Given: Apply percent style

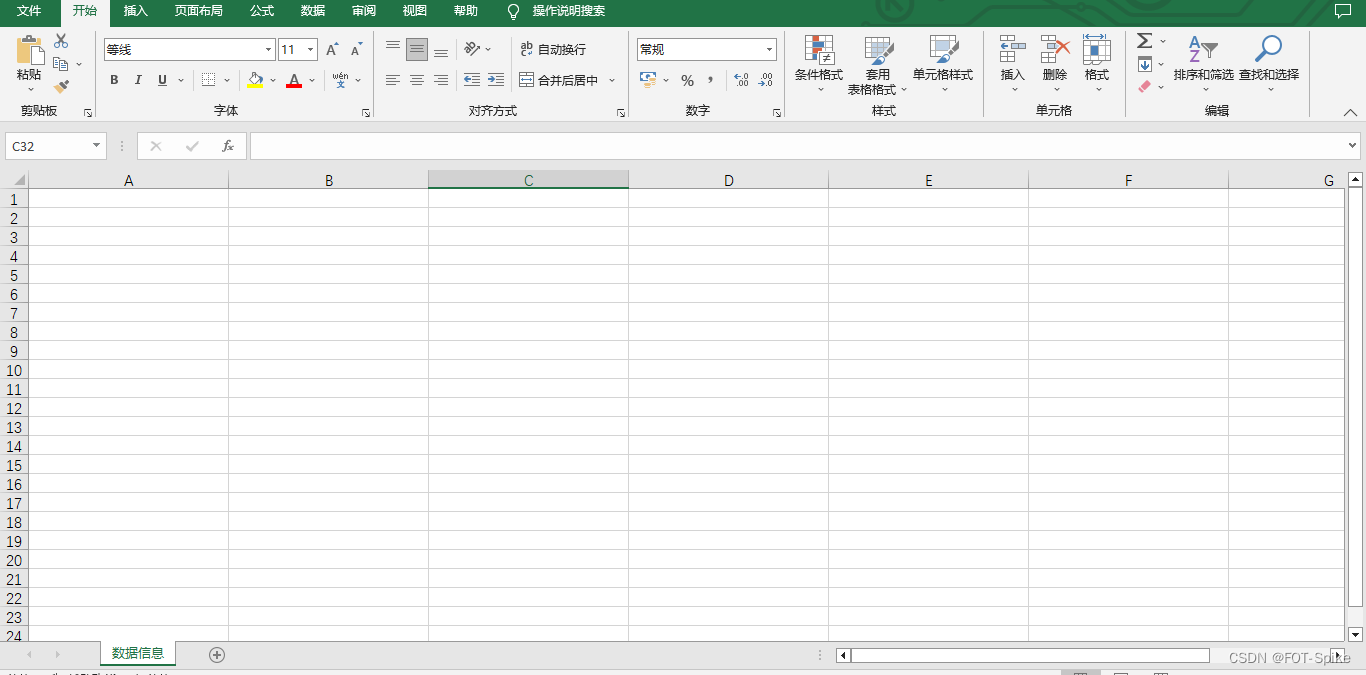Looking at the screenshot, I should click(687, 80).
